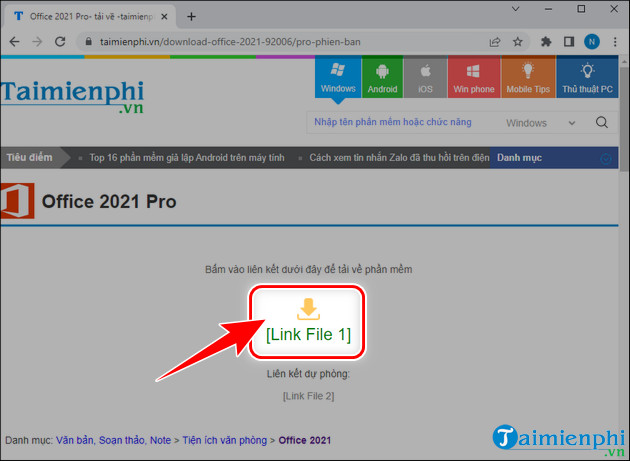
Task: Open the profile avatar N
Action: pyautogui.click(x=591, y=42)
